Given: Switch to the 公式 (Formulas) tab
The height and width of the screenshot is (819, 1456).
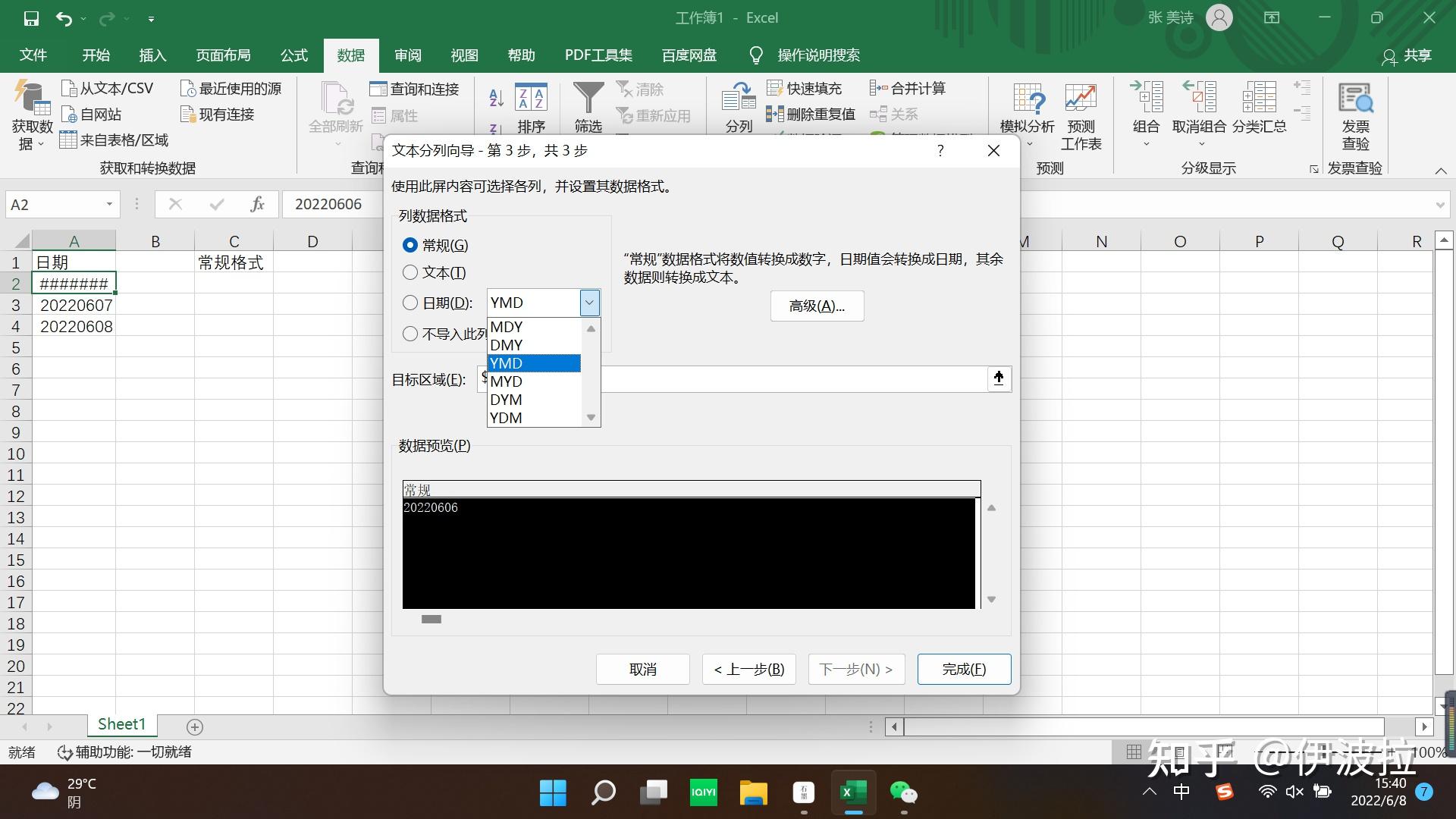Looking at the screenshot, I should tap(294, 55).
